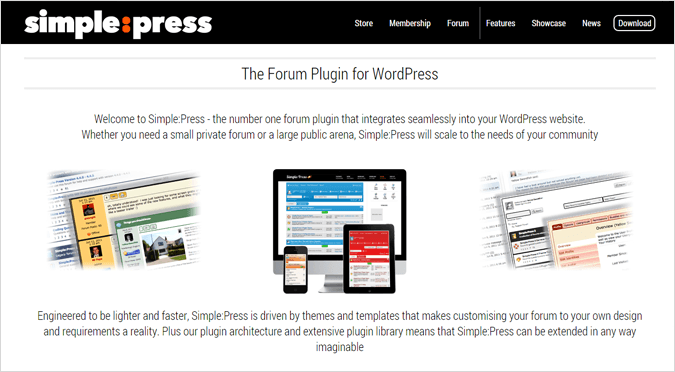Screen dimensions: 675x372
Task: Go to the Membership page
Action: [x=410, y=23]
